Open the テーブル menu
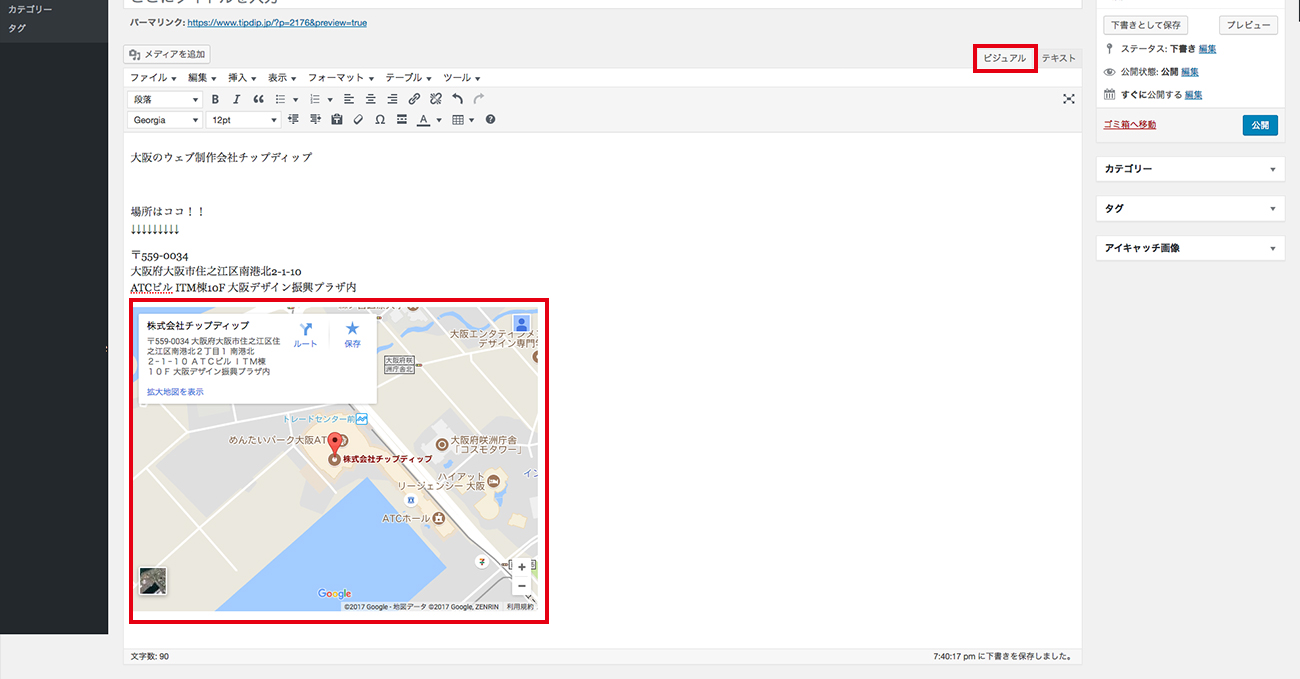This screenshot has width=1300, height=679. (408, 78)
